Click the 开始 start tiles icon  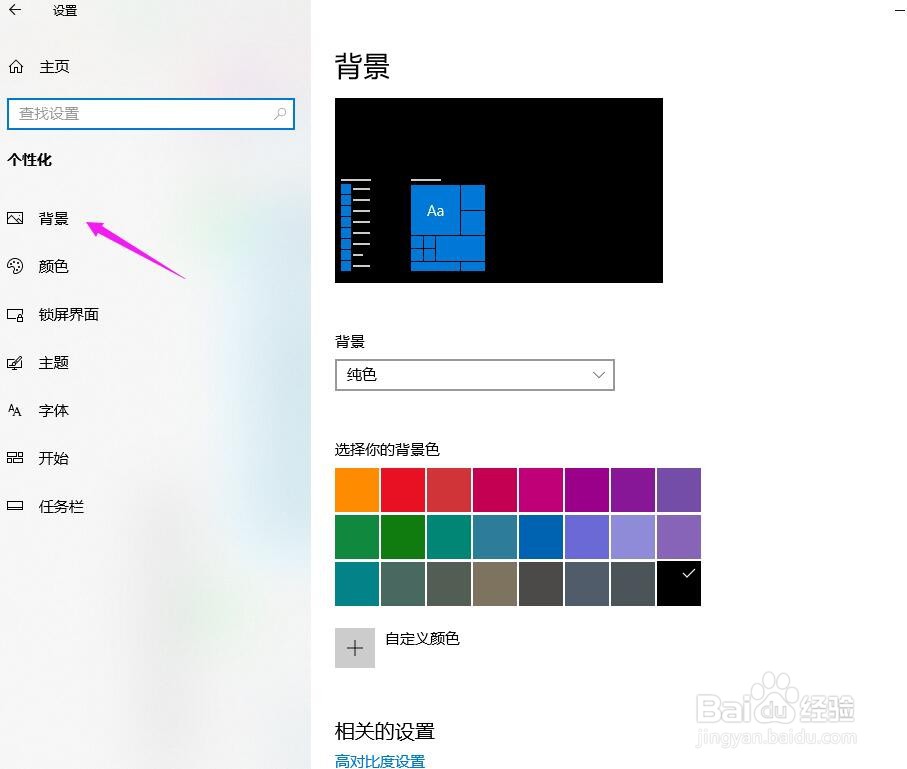tap(15, 458)
